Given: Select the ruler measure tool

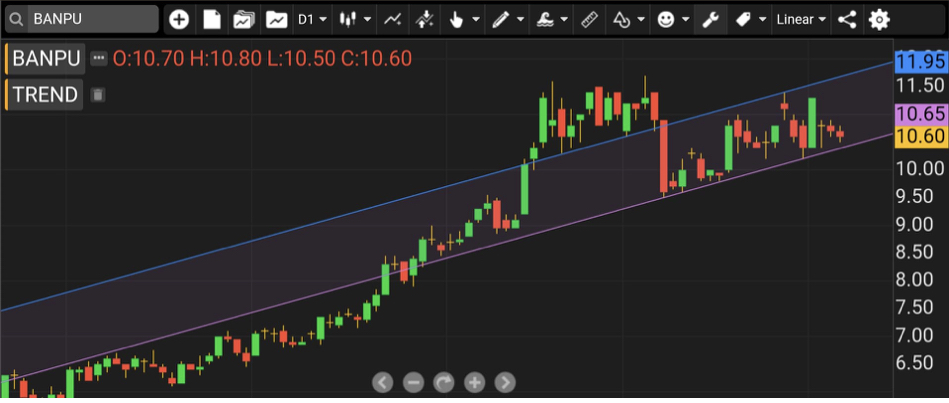Looking at the screenshot, I should tap(589, 19).
